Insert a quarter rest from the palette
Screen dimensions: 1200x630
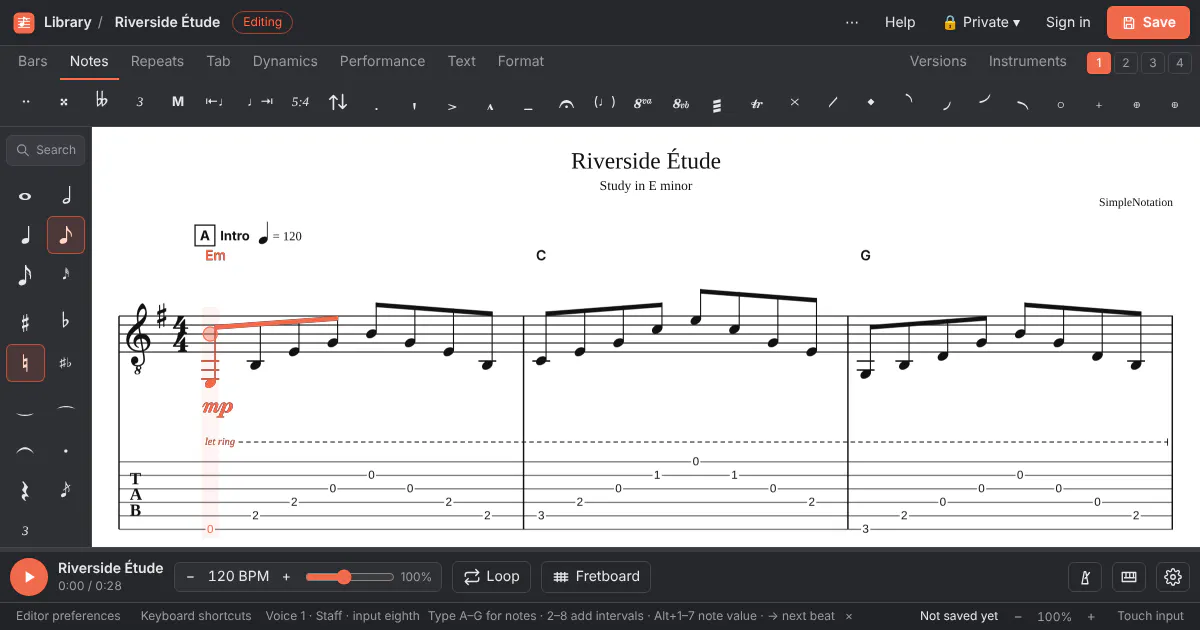[x=25, y=490]
